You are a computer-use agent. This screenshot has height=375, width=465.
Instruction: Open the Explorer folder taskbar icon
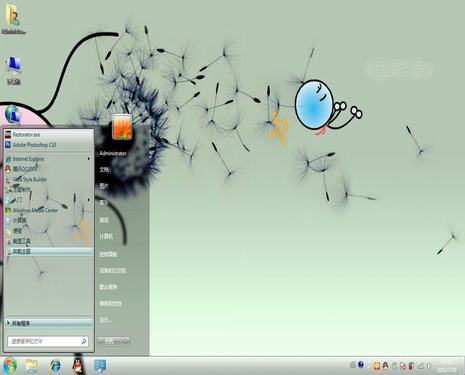pos(32,366)
